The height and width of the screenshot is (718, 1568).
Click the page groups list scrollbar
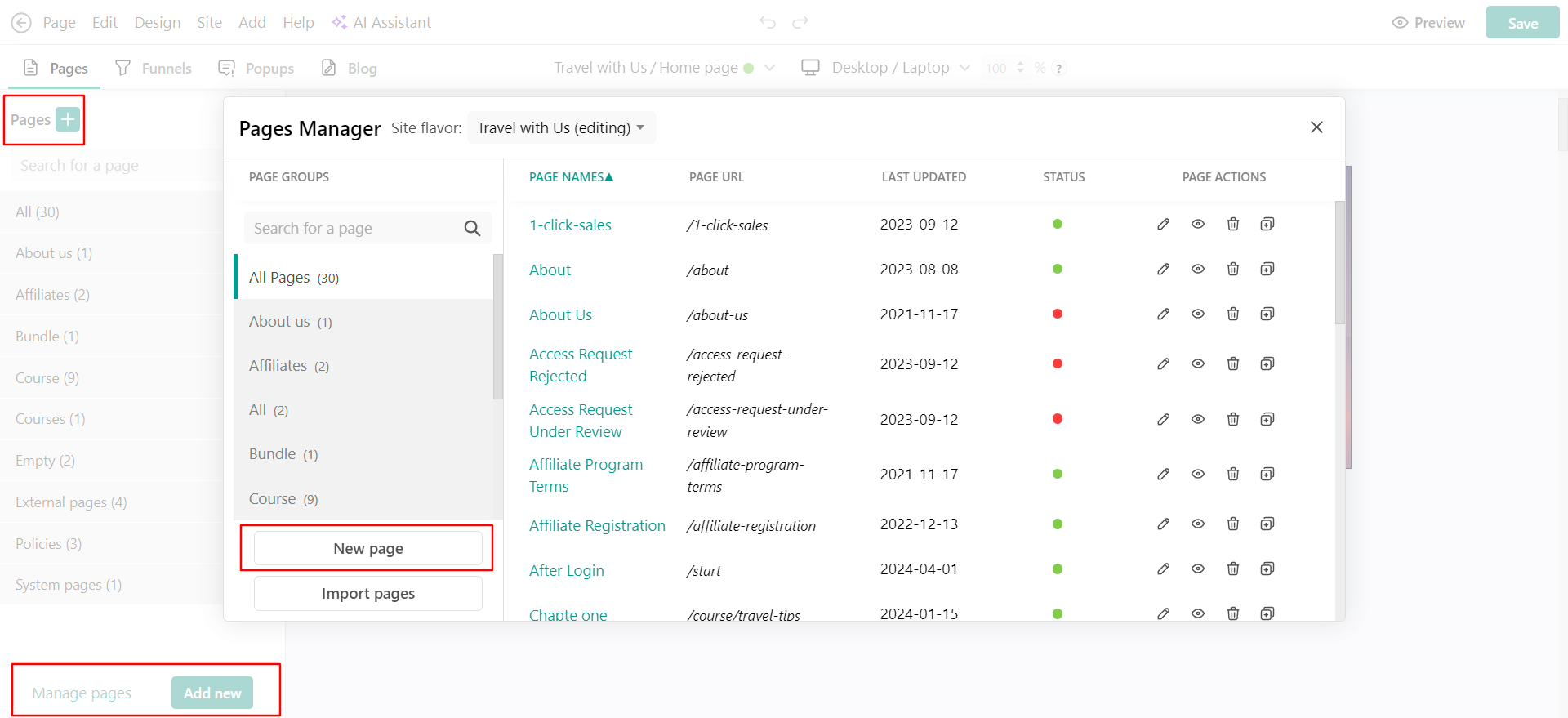(x=498, y=327)
